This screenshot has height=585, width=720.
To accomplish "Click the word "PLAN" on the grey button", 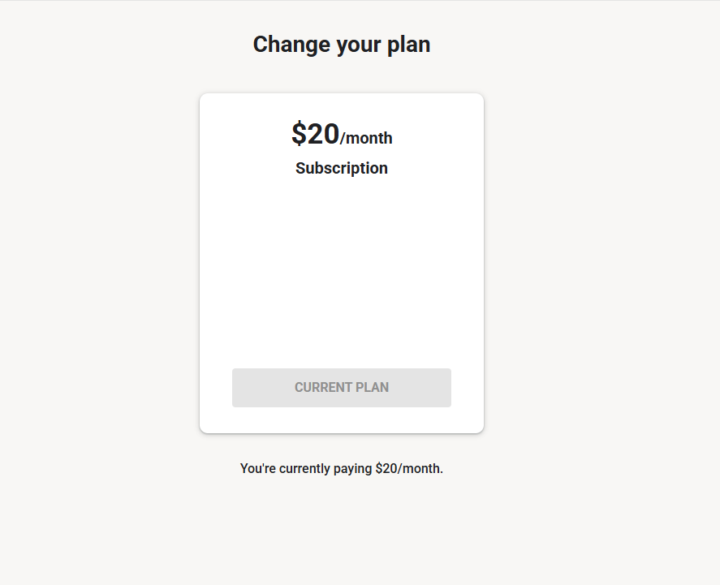I will [x=372, y=388].
